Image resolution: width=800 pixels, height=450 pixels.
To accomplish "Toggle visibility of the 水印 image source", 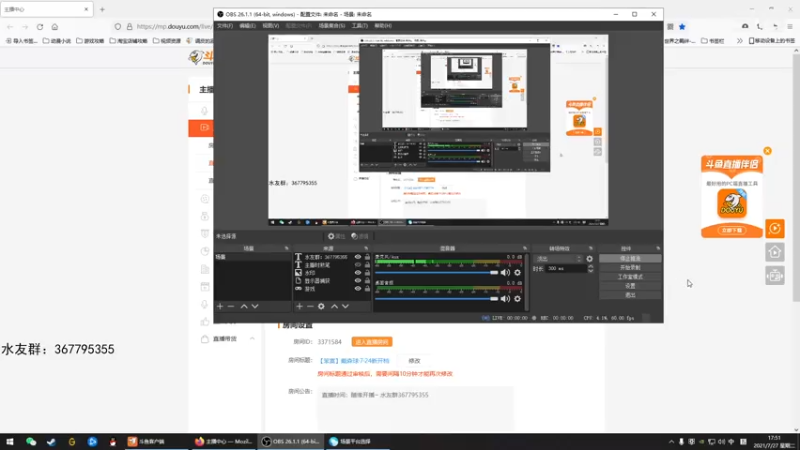I will point(358,273).
